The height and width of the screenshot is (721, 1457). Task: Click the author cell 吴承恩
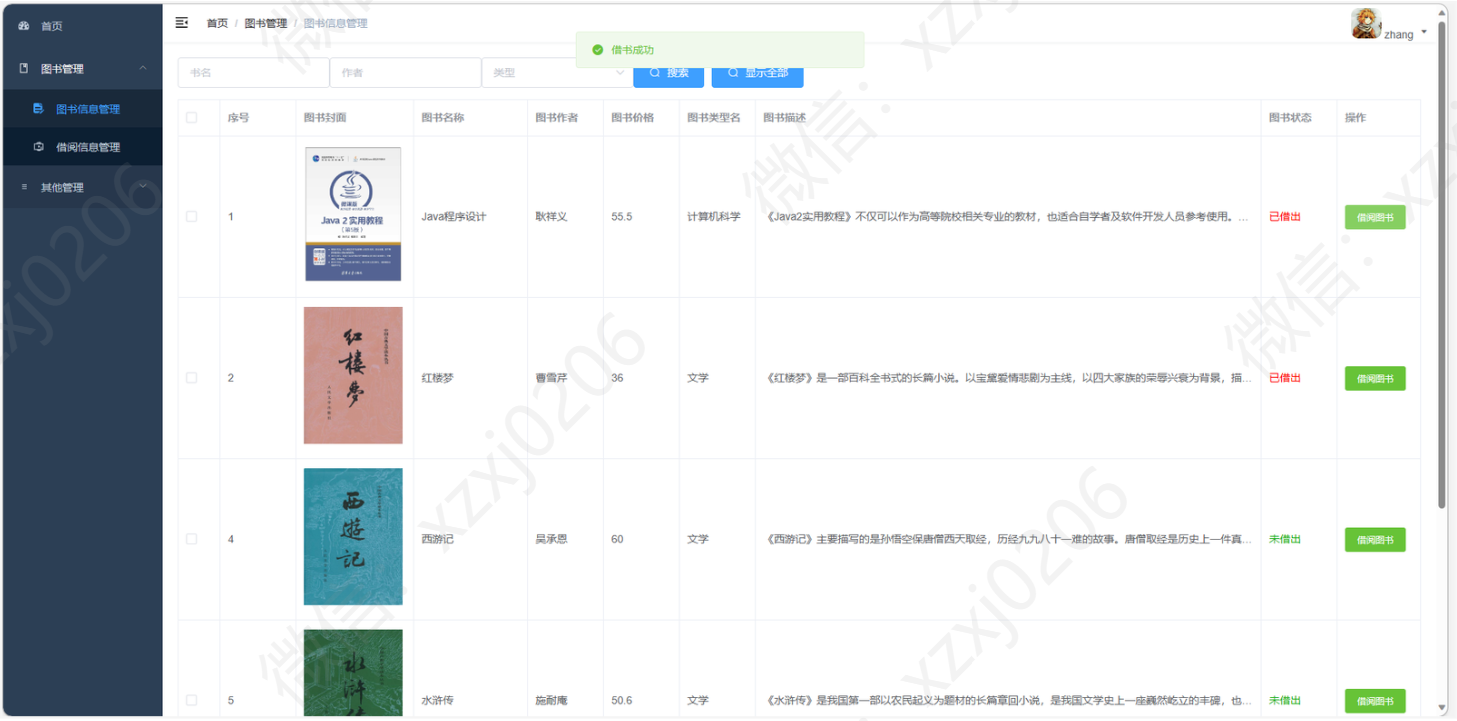(551, 539)
